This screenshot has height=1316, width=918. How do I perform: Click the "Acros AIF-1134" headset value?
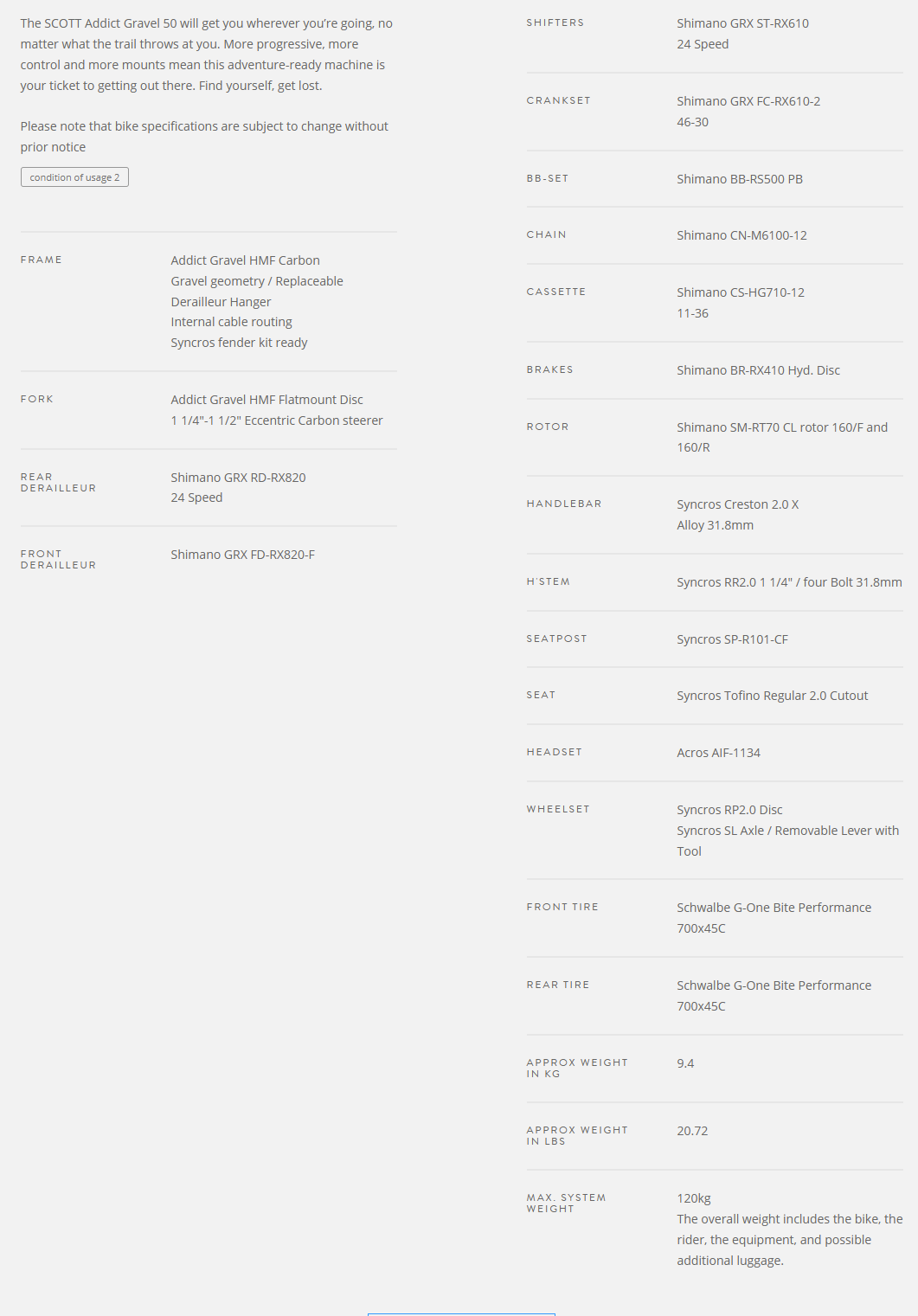coord(718,753)
